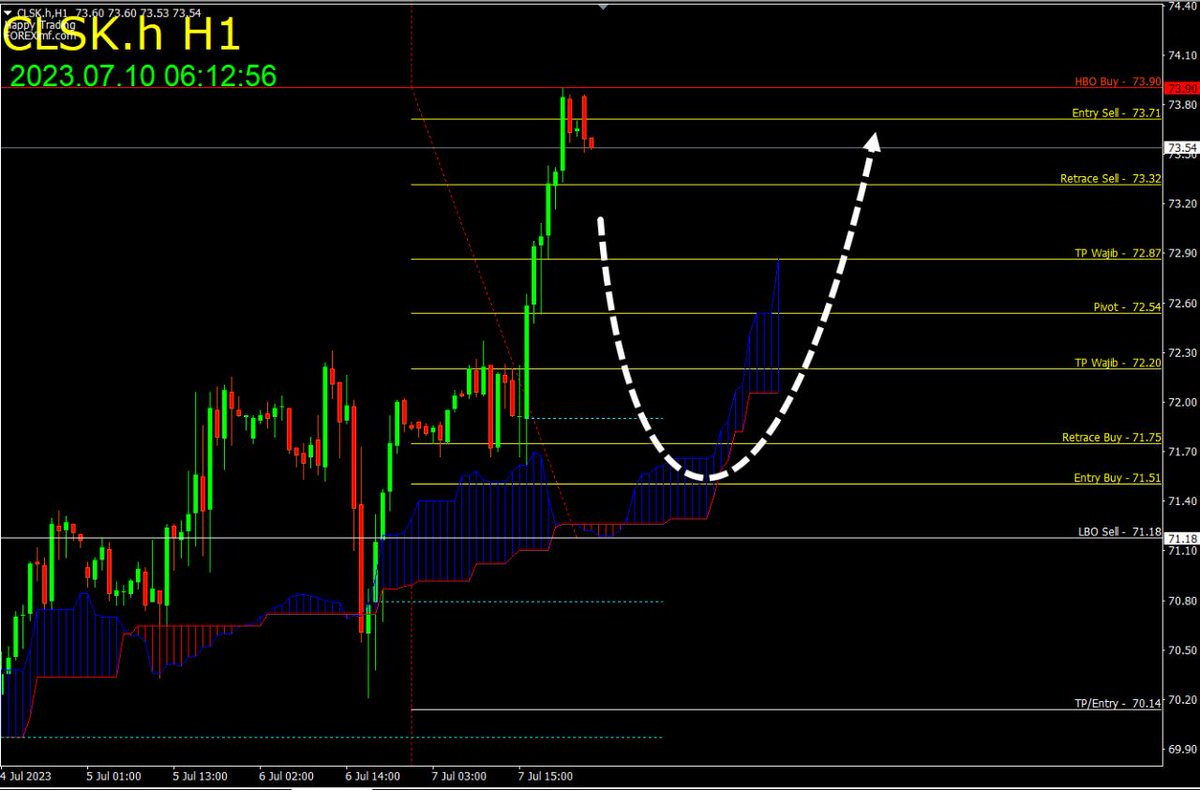Click the red 73.90 price tag on the axis

[x=1180, y=87]
